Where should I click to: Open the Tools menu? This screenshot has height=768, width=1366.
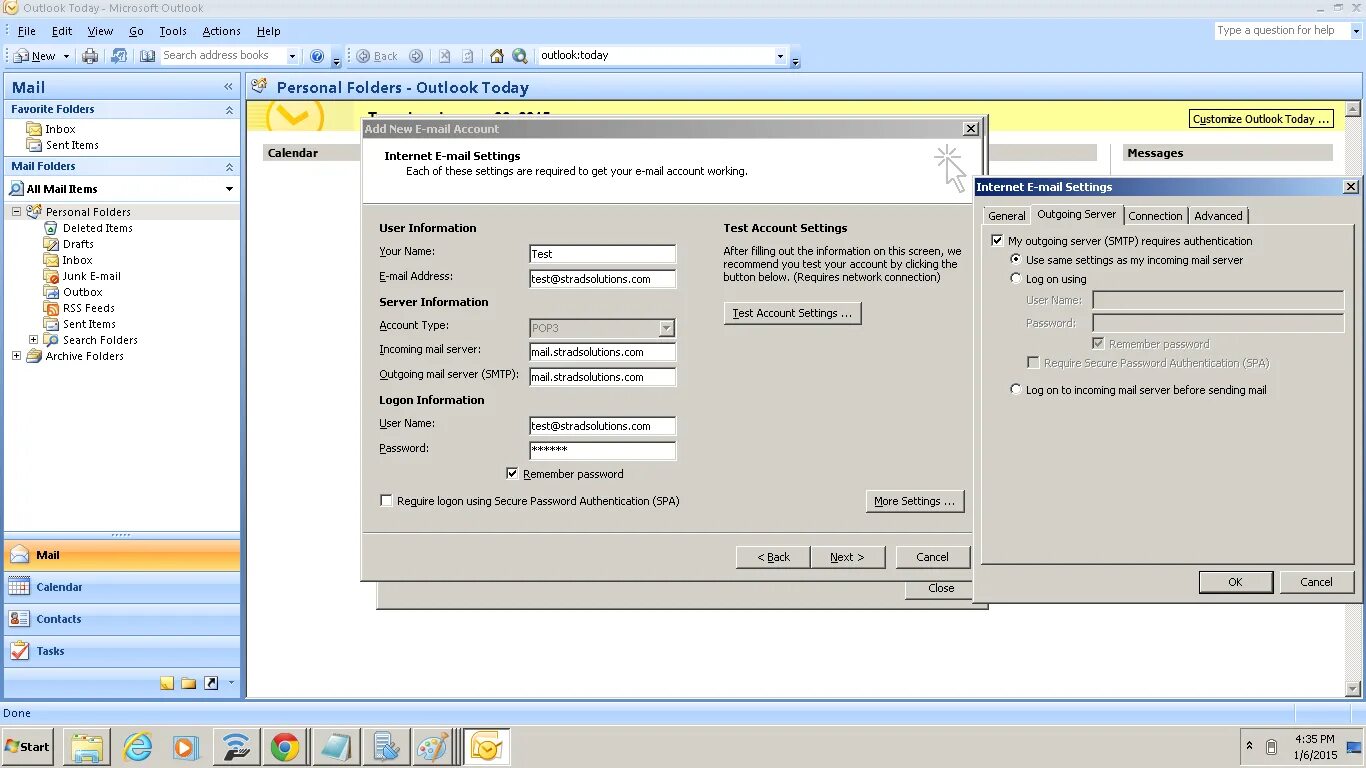[173, 31]
